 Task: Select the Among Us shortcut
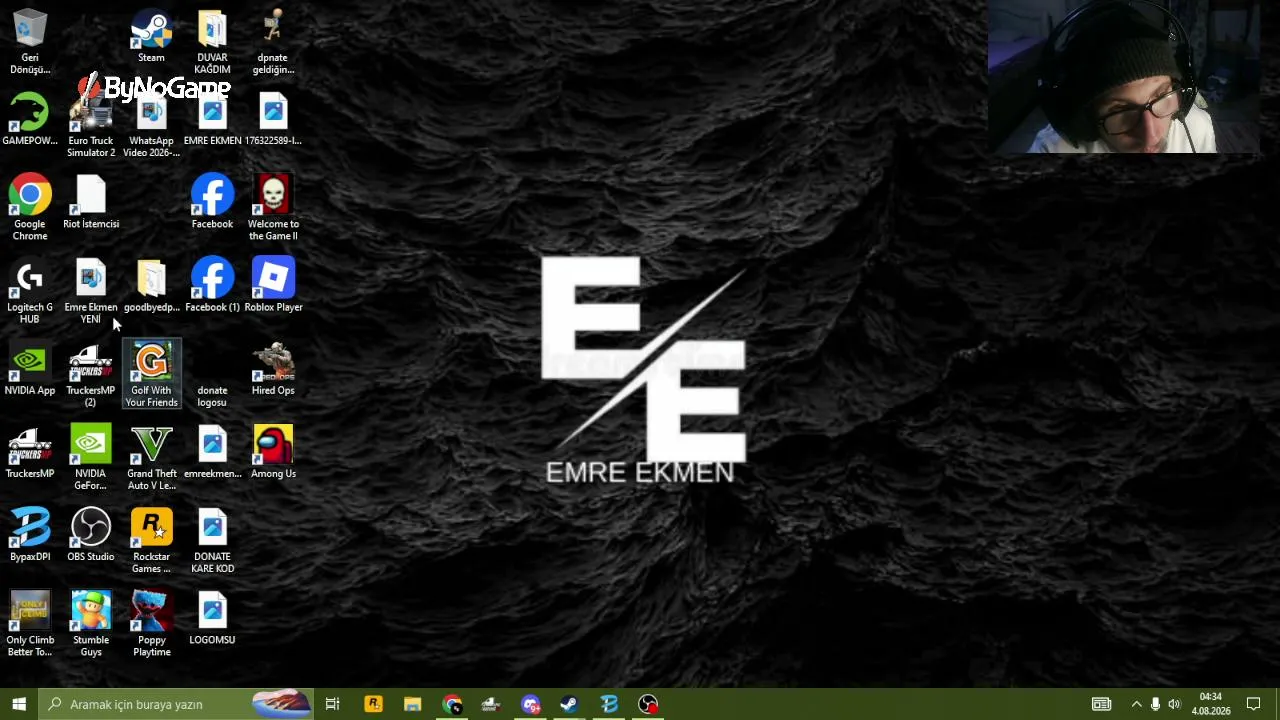click(x=273, y=452)
